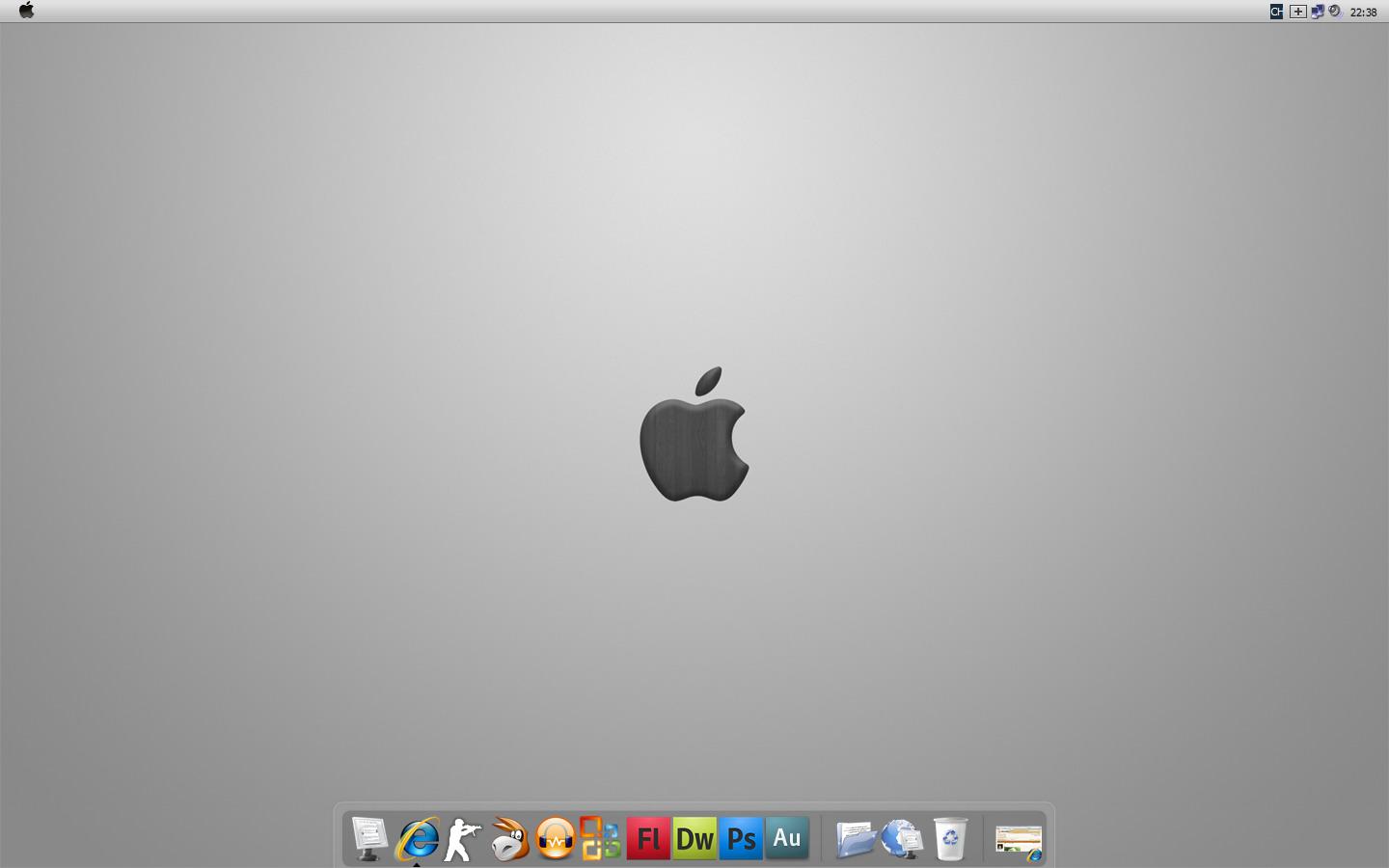Launch Counter-Strike from the dock
Image resolution: width=1389 pixels, height=868 pixels.
pyautogui.click(x=463, y=838)
